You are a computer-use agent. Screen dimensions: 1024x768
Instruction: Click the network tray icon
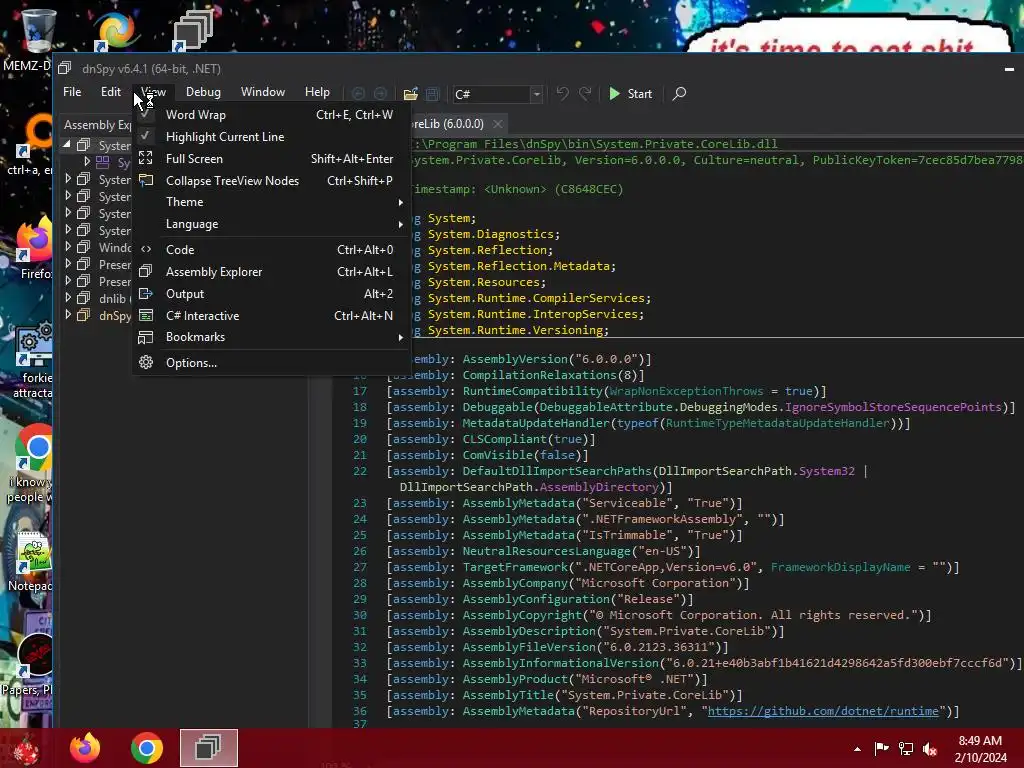tap(906, 749)
